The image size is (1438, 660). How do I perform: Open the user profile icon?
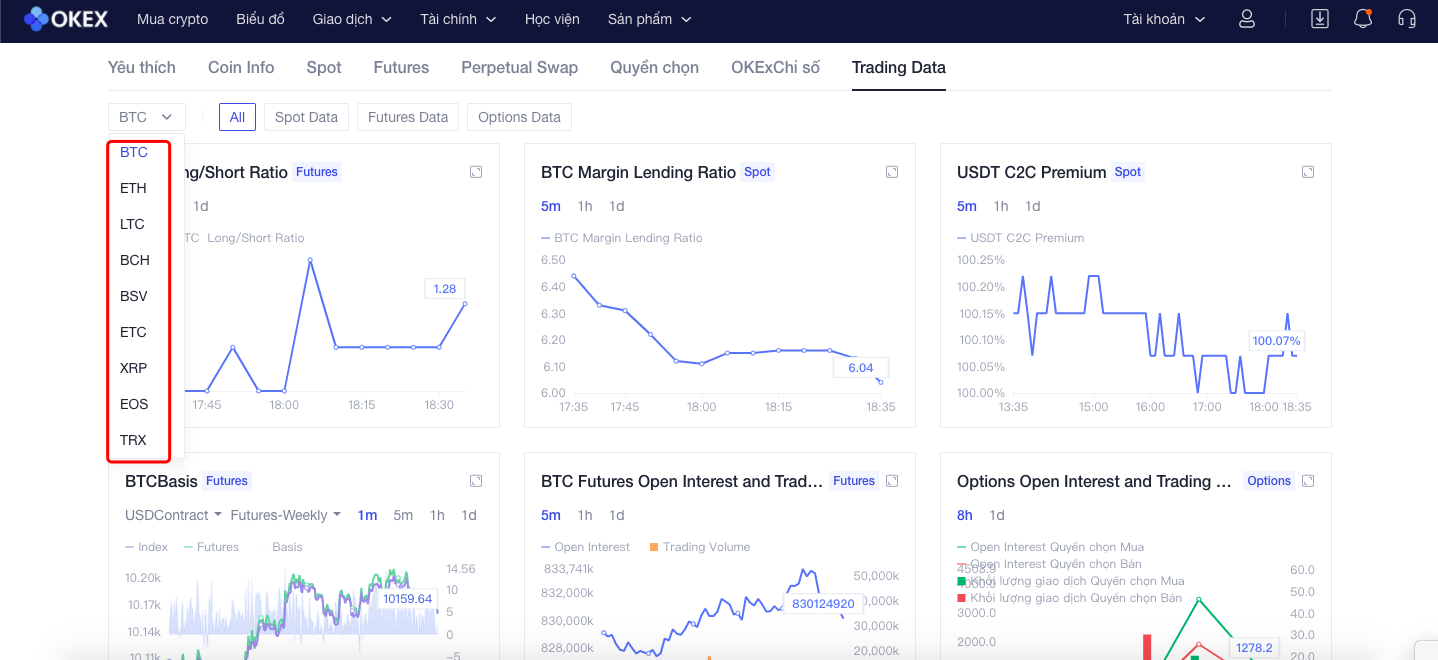(1246, 19)
